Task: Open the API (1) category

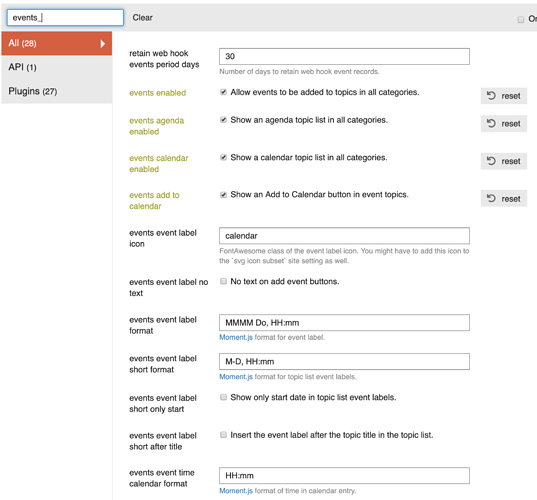Action: coord(57,67)
